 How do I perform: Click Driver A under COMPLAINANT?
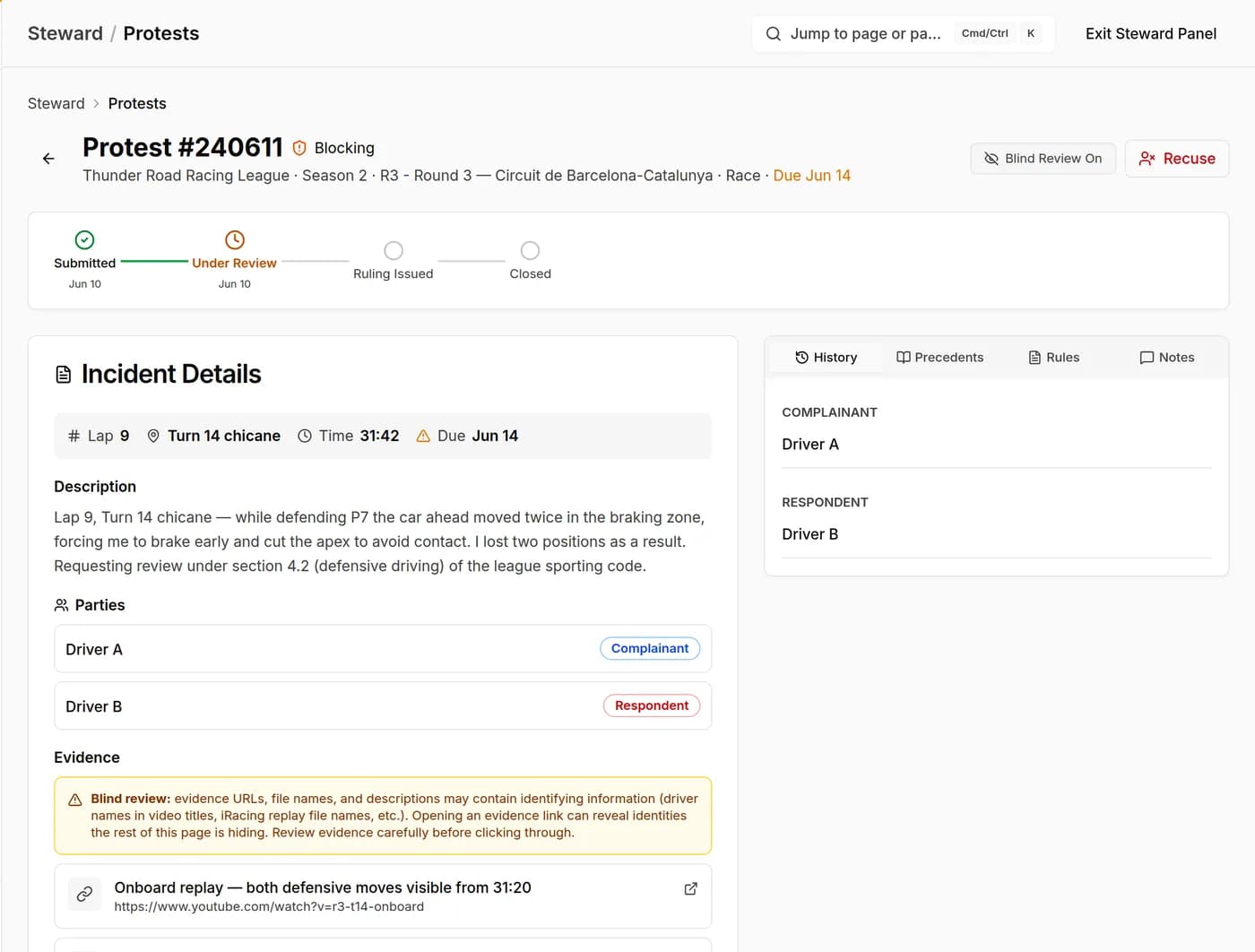click(x=810, y=445)
